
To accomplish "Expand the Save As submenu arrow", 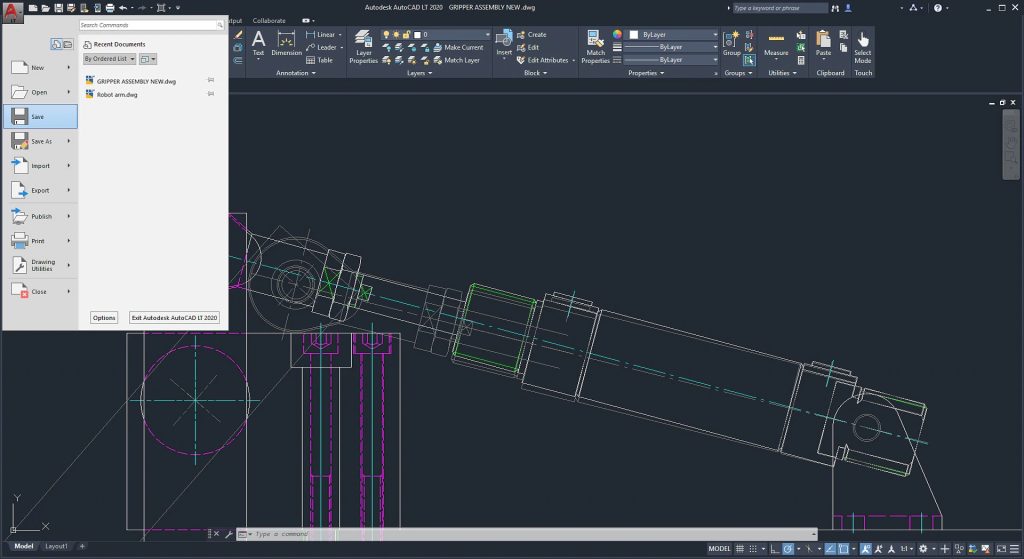I will 69,141.
